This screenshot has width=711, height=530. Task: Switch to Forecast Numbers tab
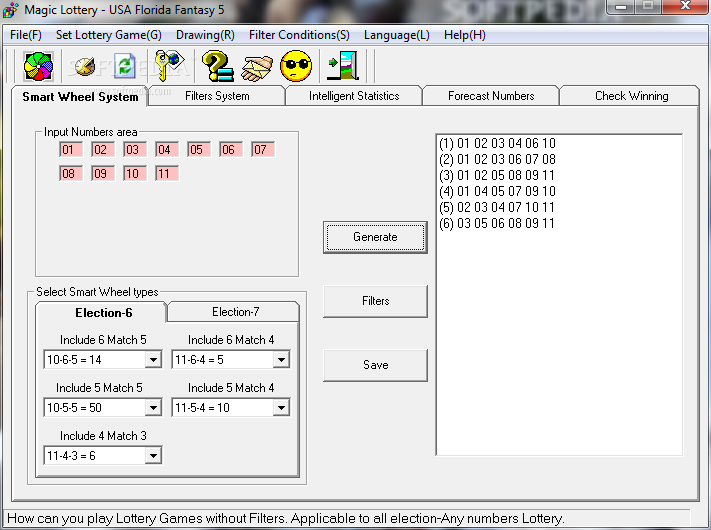pos(491,96)
